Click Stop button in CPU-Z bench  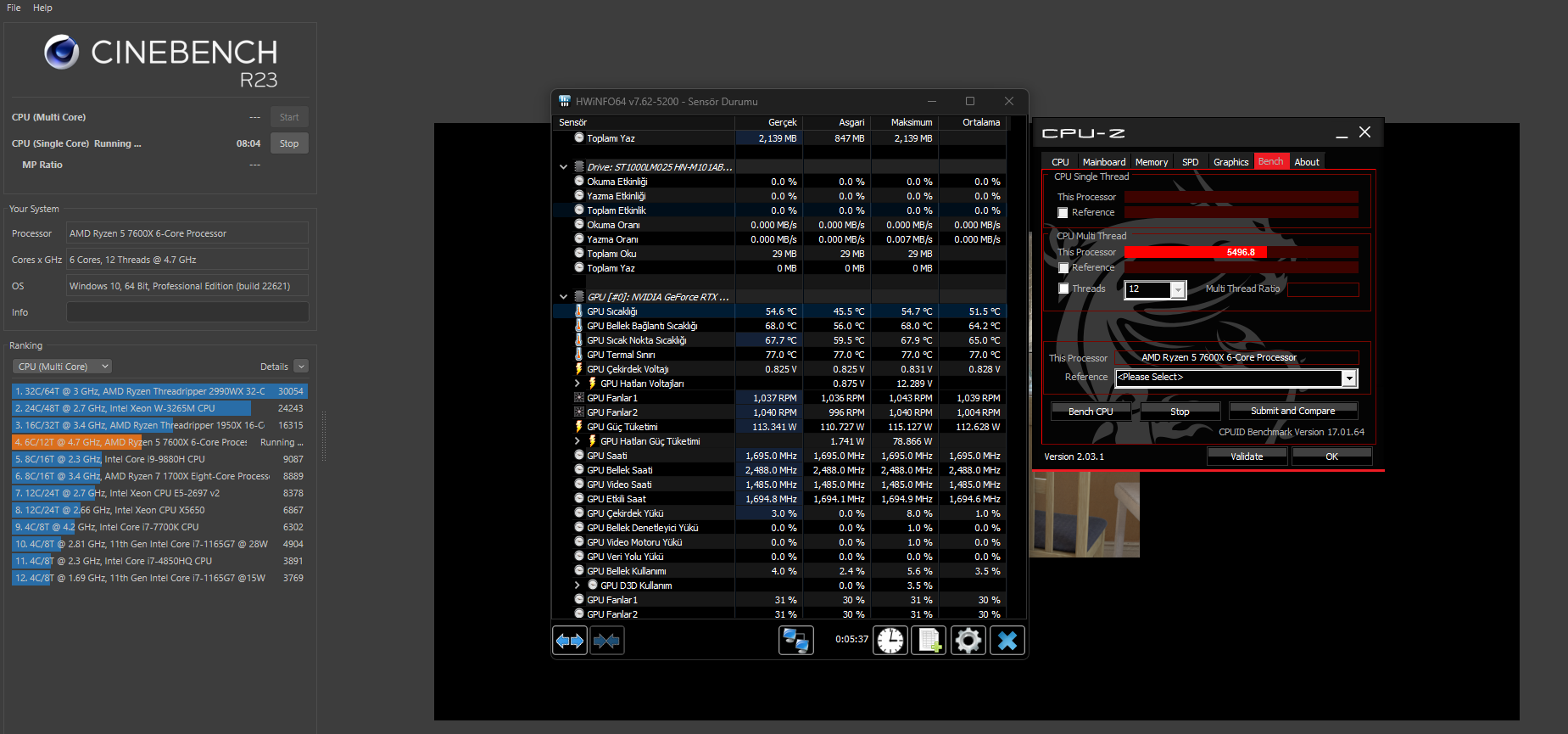[1180, 412]
